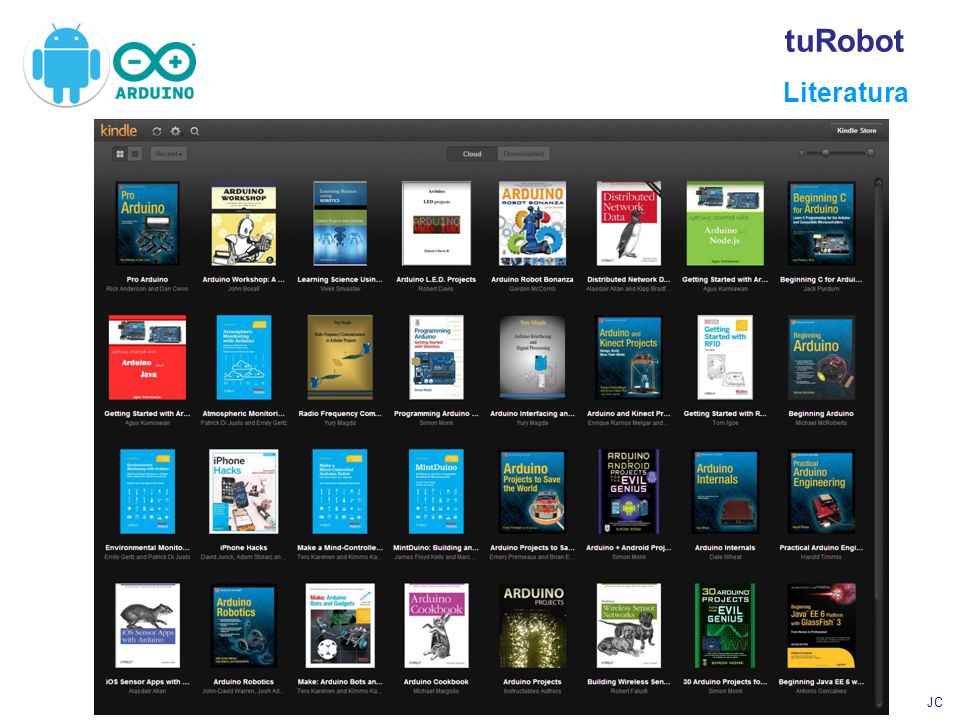Click 'Arduino Projects' title text
The image size is (960, 720).
tap(532, 681)
